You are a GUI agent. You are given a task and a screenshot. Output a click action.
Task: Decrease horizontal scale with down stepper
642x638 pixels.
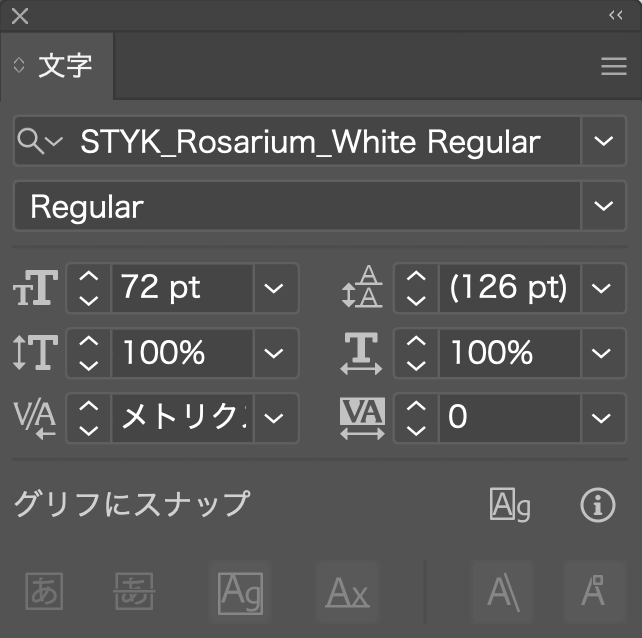(416, 365)
